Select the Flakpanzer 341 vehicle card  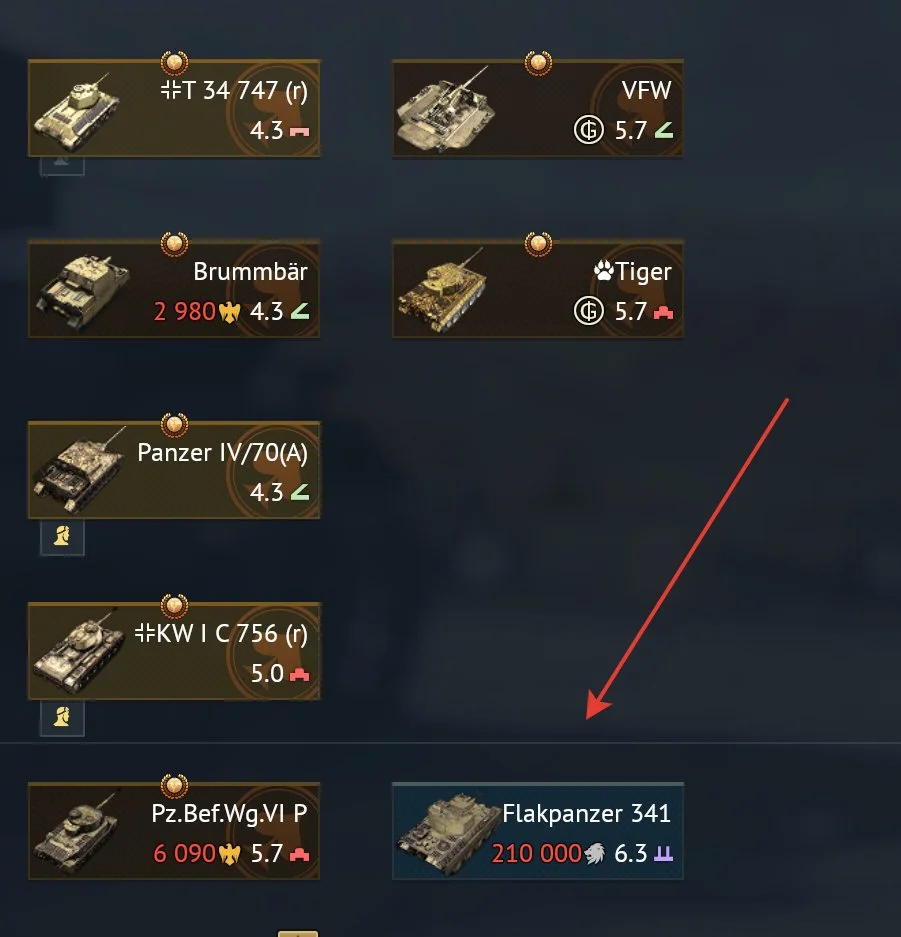(538, 831)
